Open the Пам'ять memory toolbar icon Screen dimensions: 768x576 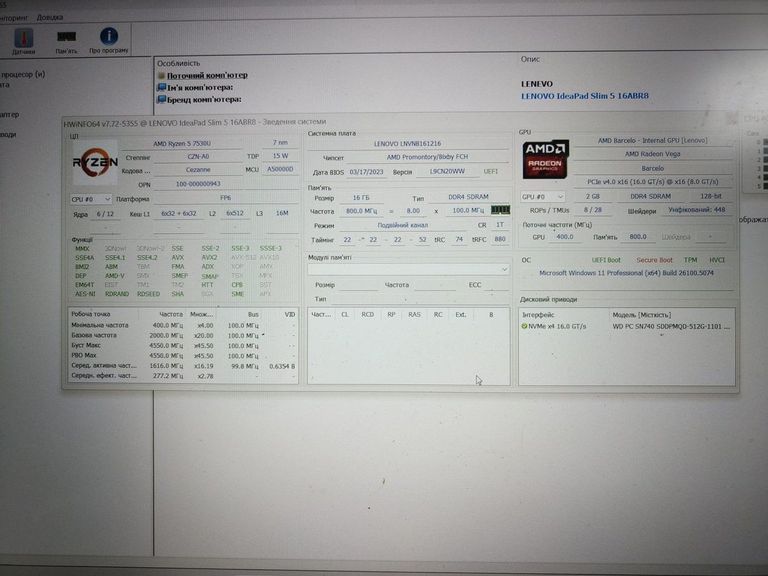click(66, 41)
